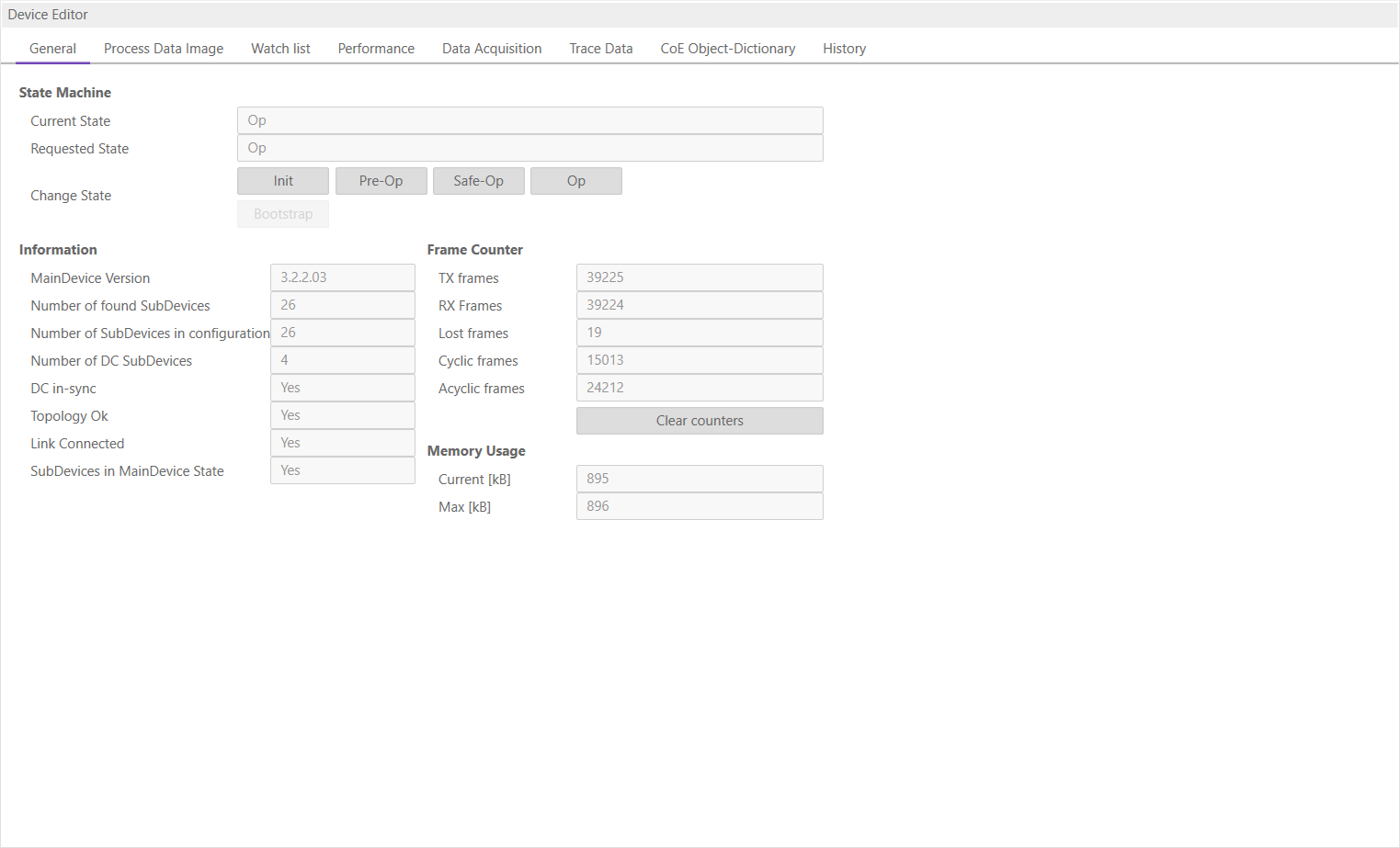This screenshot has height=848, width=1400.
Task: Click the TX frames value field
Action: (699, 277)
